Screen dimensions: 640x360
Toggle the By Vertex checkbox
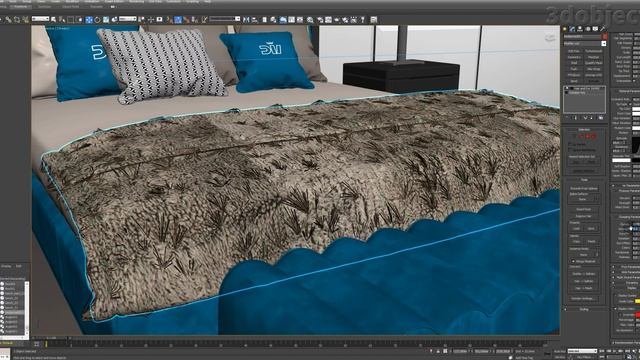[570, 144]
